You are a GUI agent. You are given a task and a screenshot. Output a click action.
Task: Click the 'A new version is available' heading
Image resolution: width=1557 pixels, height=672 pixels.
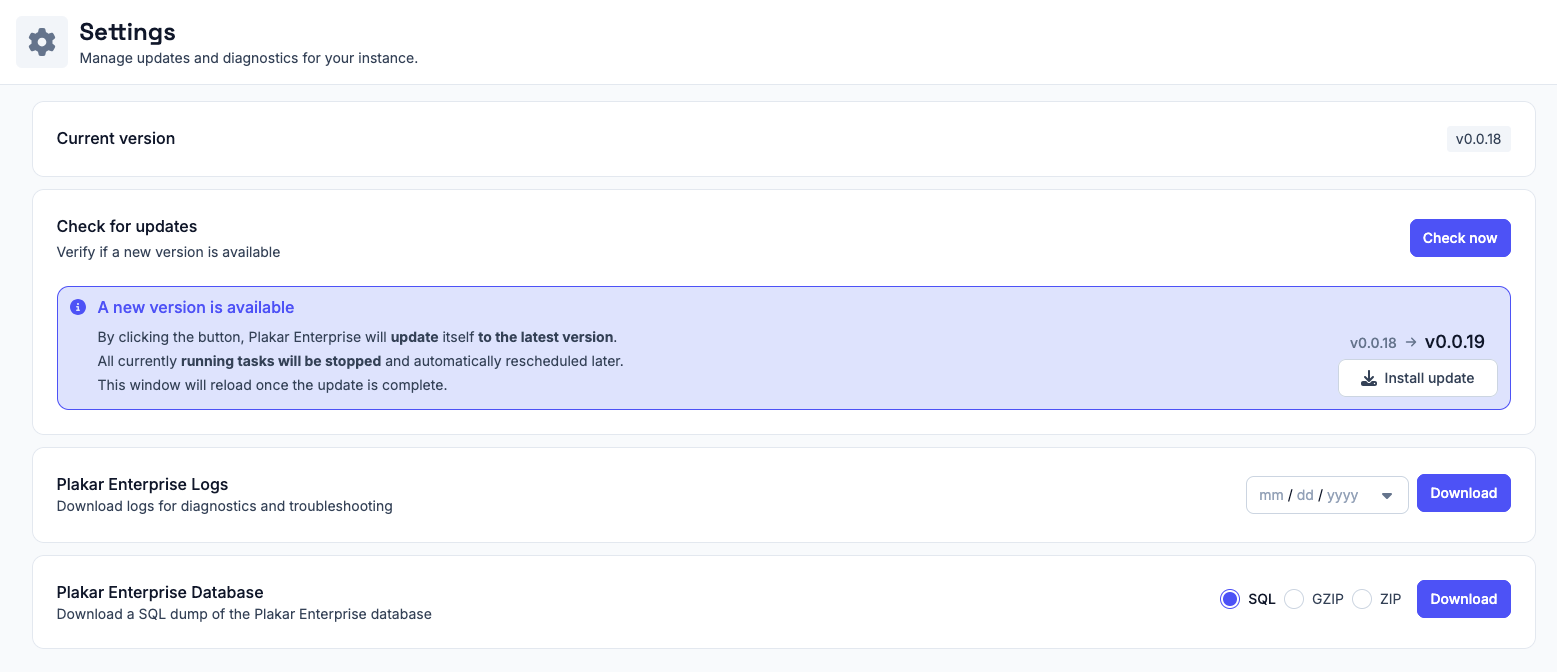(x=196, y=307)
